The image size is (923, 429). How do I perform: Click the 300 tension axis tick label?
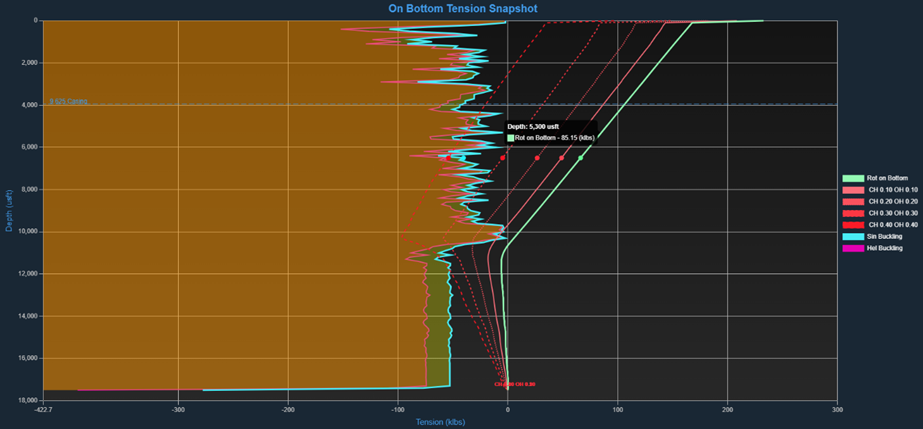tap(835, 409)
